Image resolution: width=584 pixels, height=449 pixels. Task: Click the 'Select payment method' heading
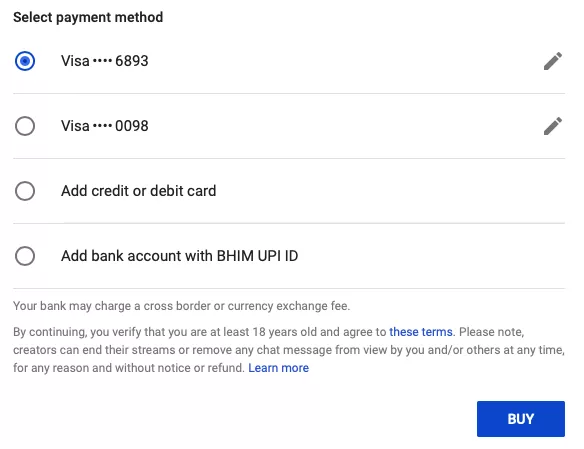point(88,17)
